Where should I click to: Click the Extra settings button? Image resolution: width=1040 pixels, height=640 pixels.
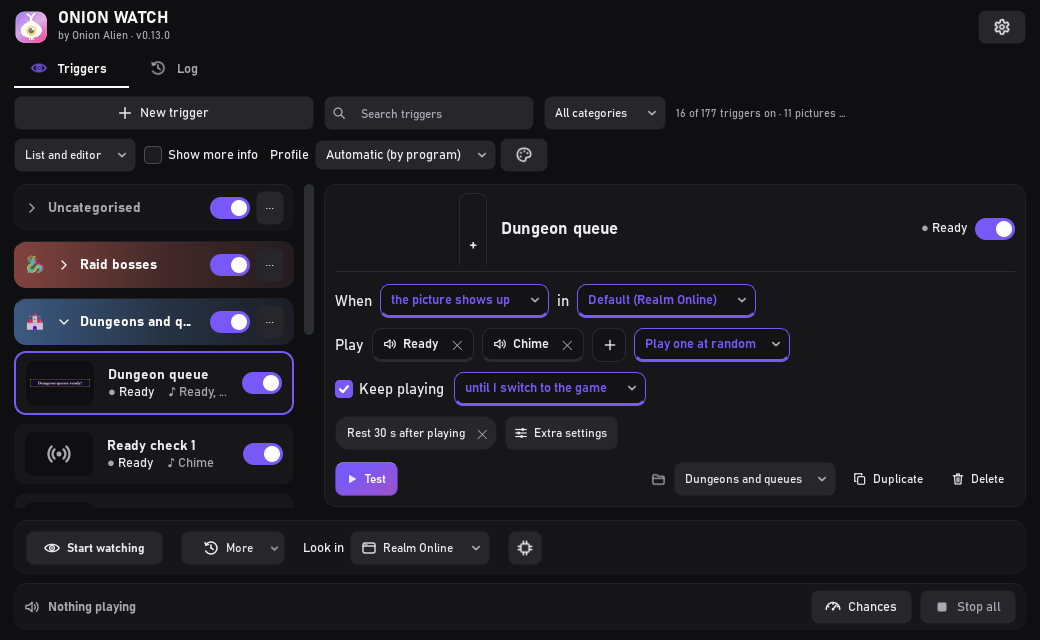tap(561, 433)
